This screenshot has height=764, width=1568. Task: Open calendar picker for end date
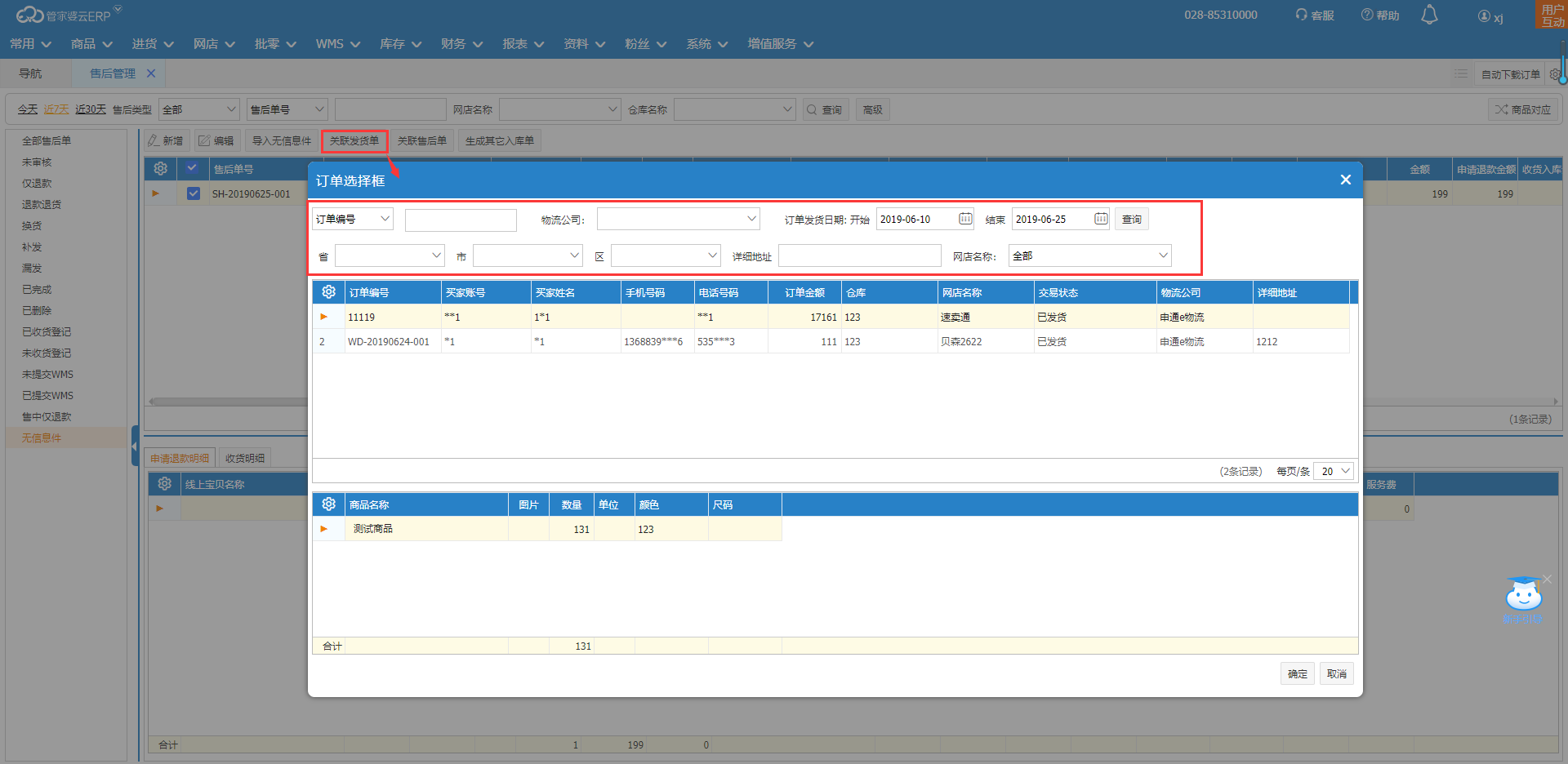[1101, 219]
